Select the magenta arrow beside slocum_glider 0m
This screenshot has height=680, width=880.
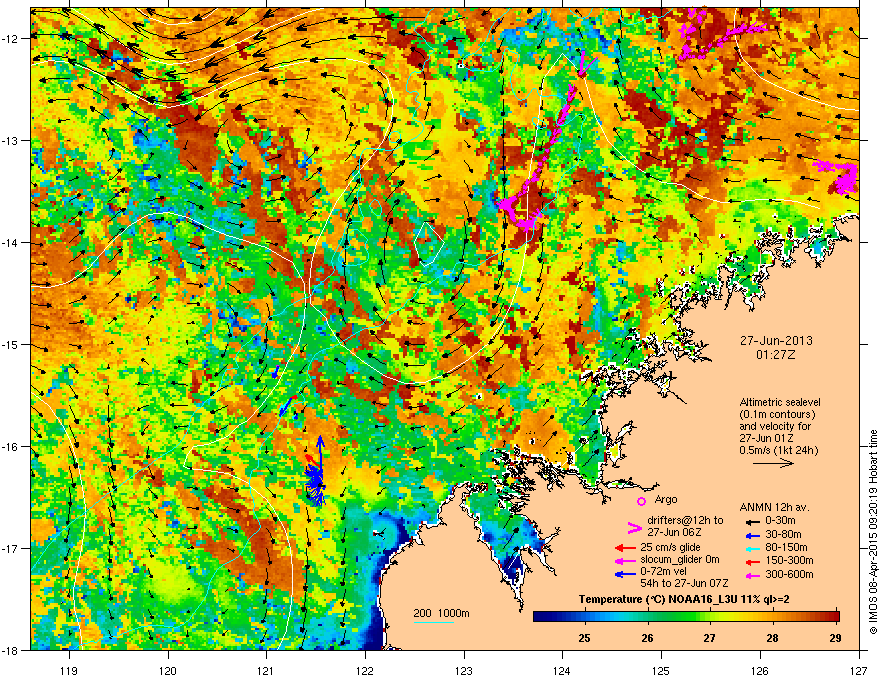pyautogui.click(x=625, y=560)
